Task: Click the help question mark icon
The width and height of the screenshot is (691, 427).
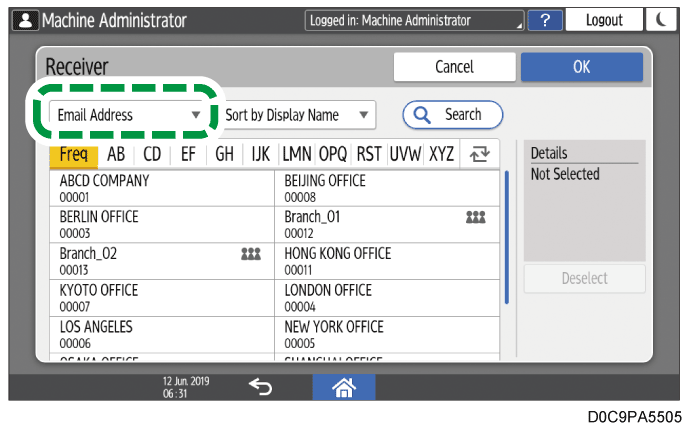Action: pyautogui.click(x=543, y=20)
